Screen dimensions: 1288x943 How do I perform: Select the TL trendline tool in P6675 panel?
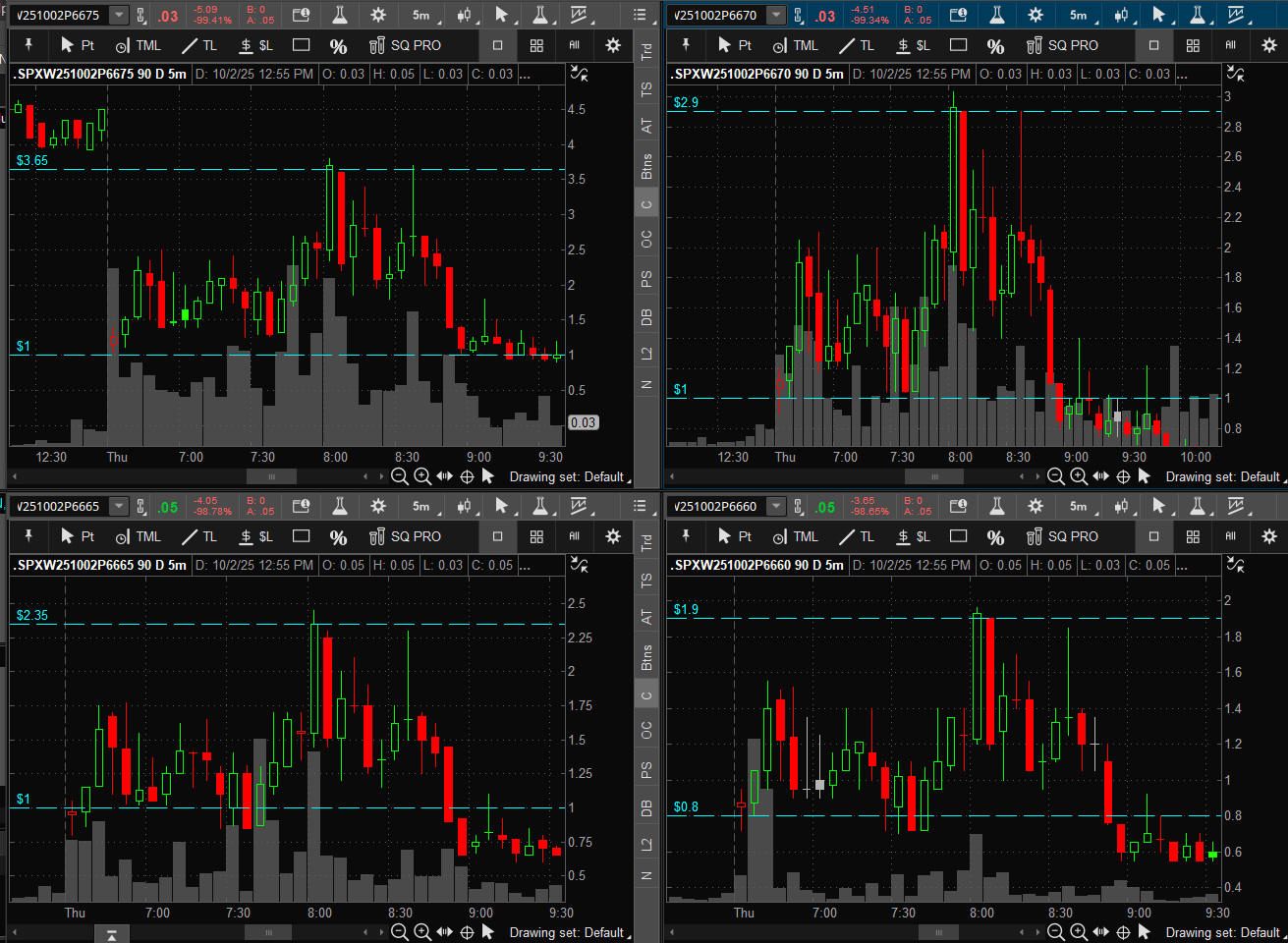pyautogui.click(x=199, y=45)
